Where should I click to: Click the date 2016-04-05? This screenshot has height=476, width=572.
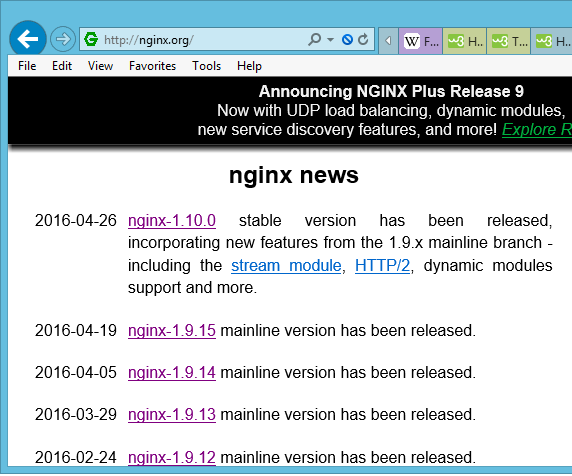76,372
